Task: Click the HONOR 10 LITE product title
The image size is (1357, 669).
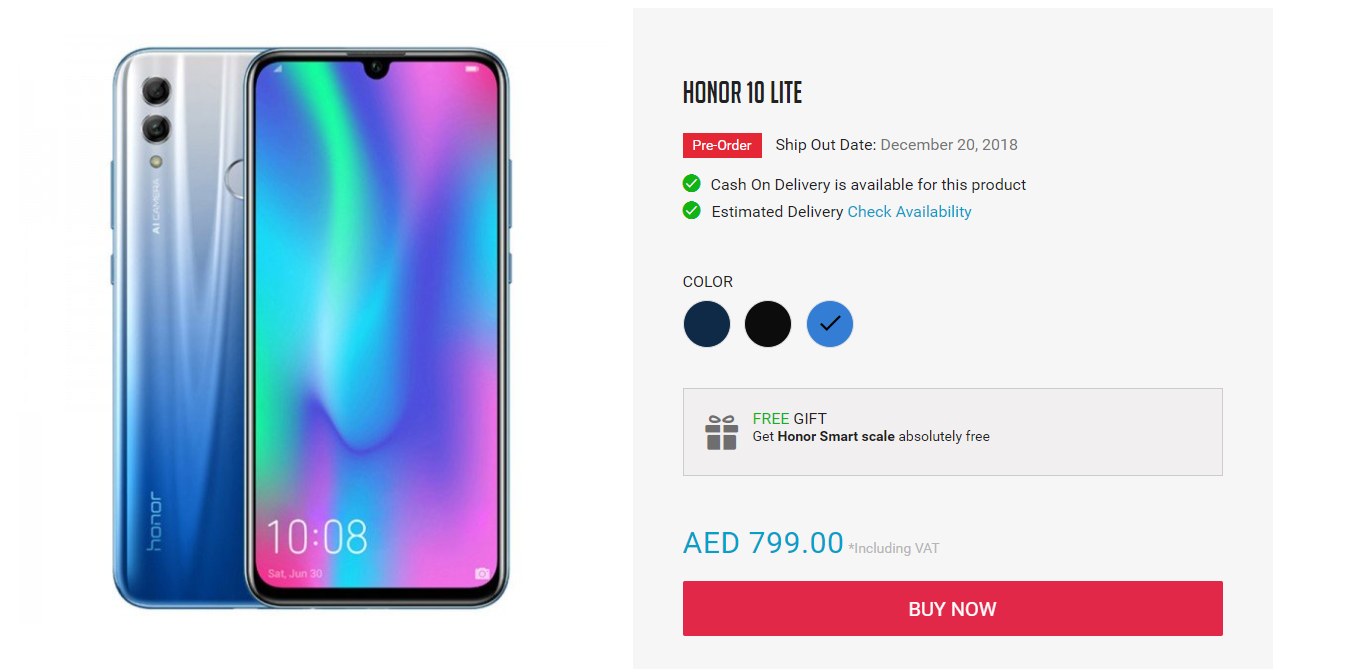Action: tap(742, 93)
